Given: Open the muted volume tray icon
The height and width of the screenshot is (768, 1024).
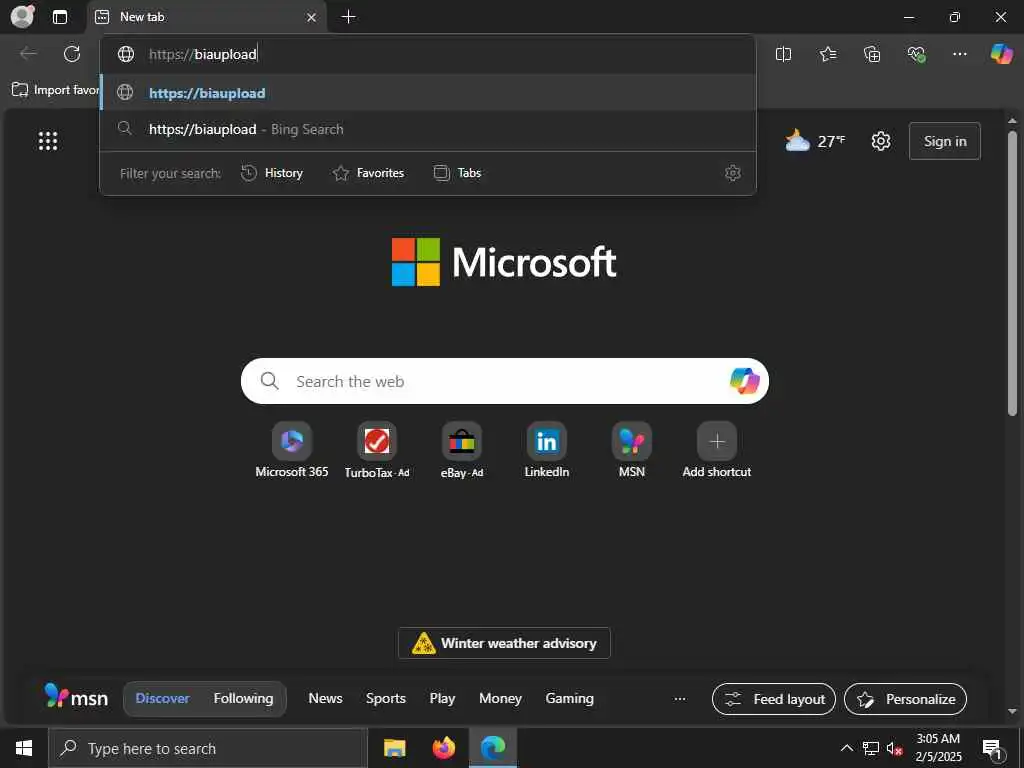Looking at the screenshot, I should [x=894, y=748].
